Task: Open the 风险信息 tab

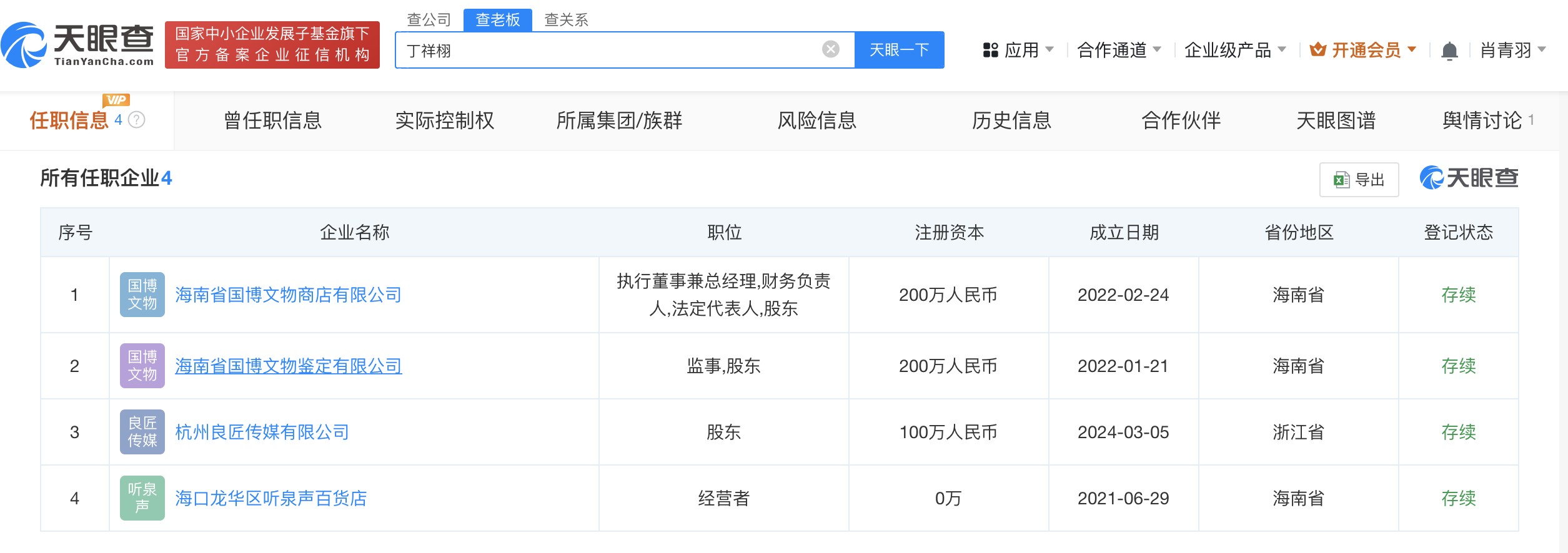Action: tap(816, 120)
